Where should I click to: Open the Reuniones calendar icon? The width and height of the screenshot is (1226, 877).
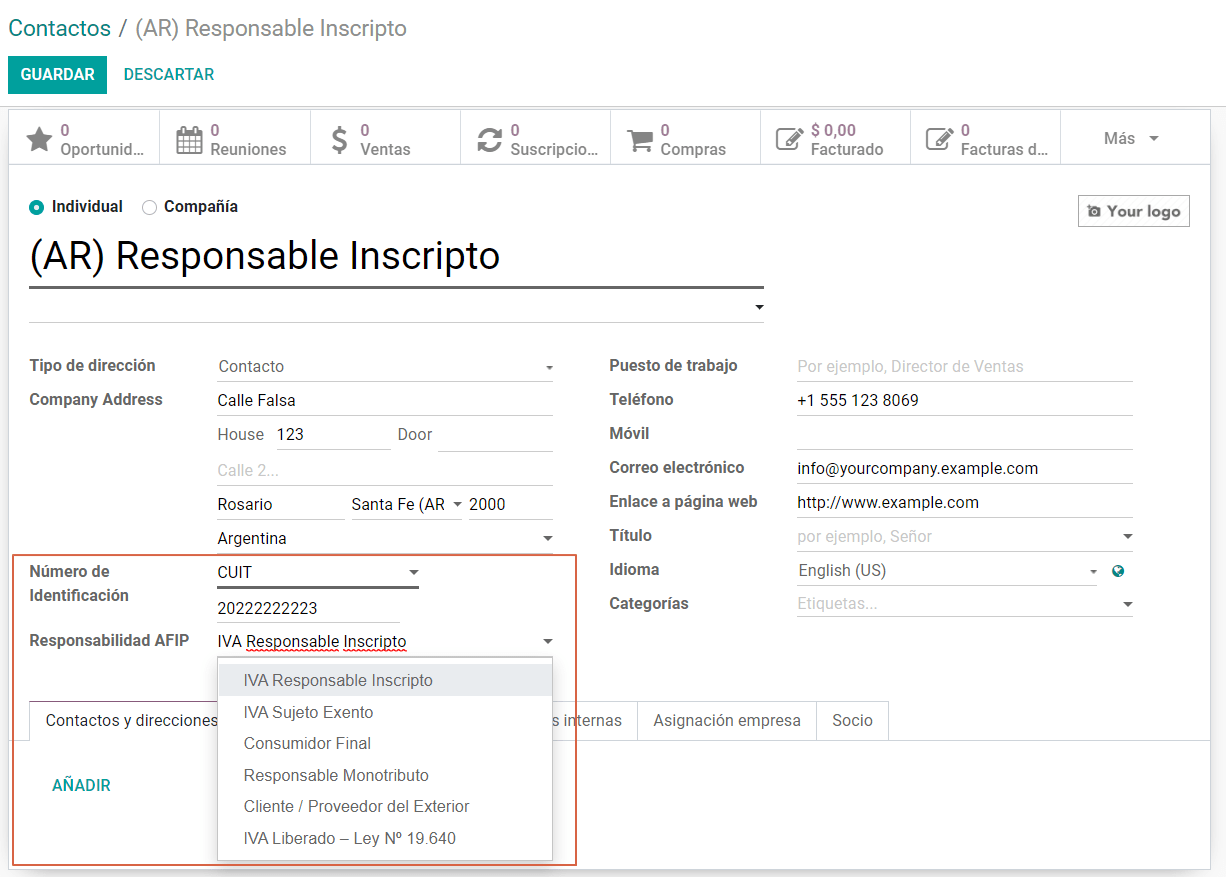click(189, 139)
